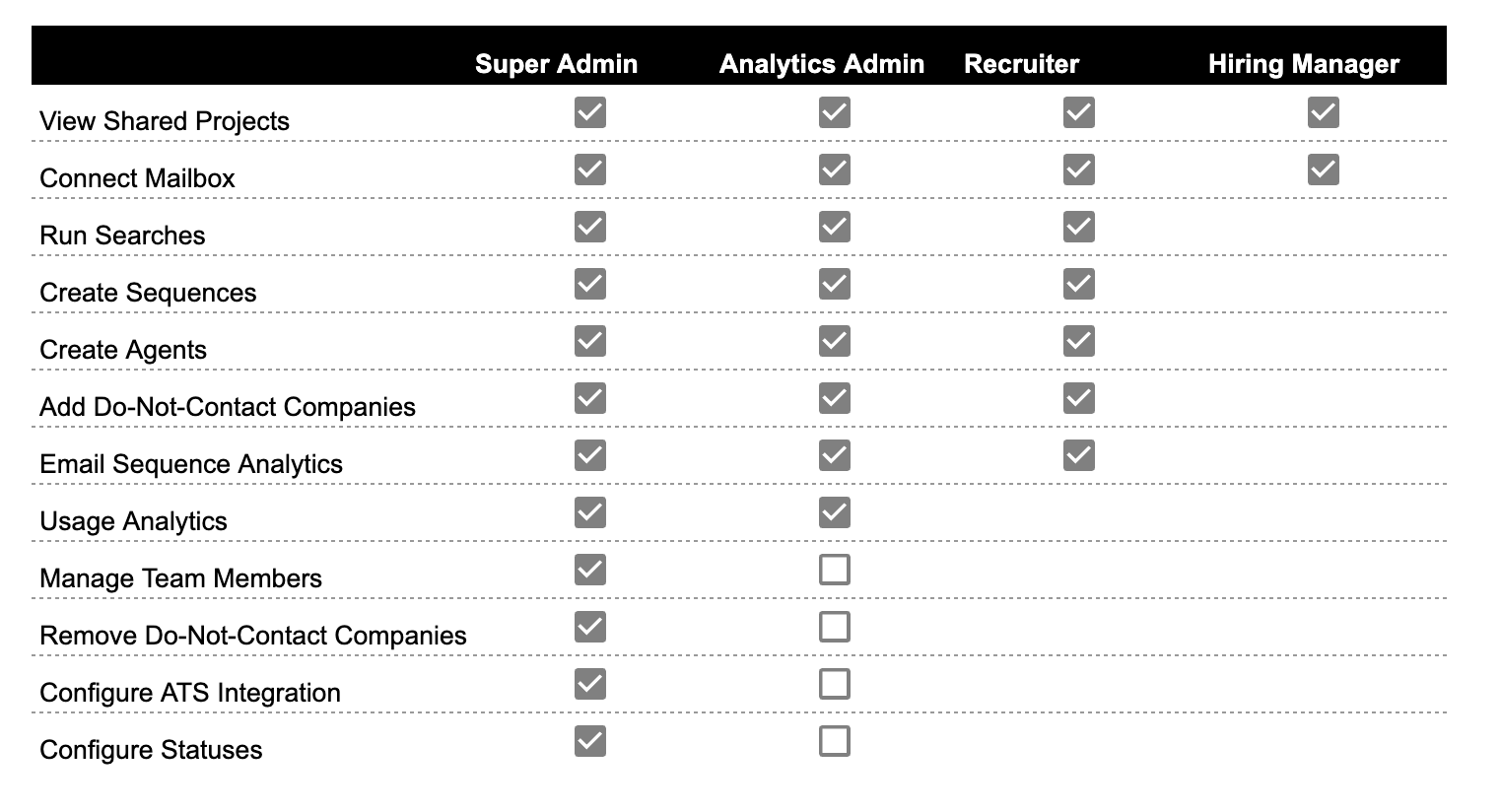Click the Recruiter column header

1021,64
